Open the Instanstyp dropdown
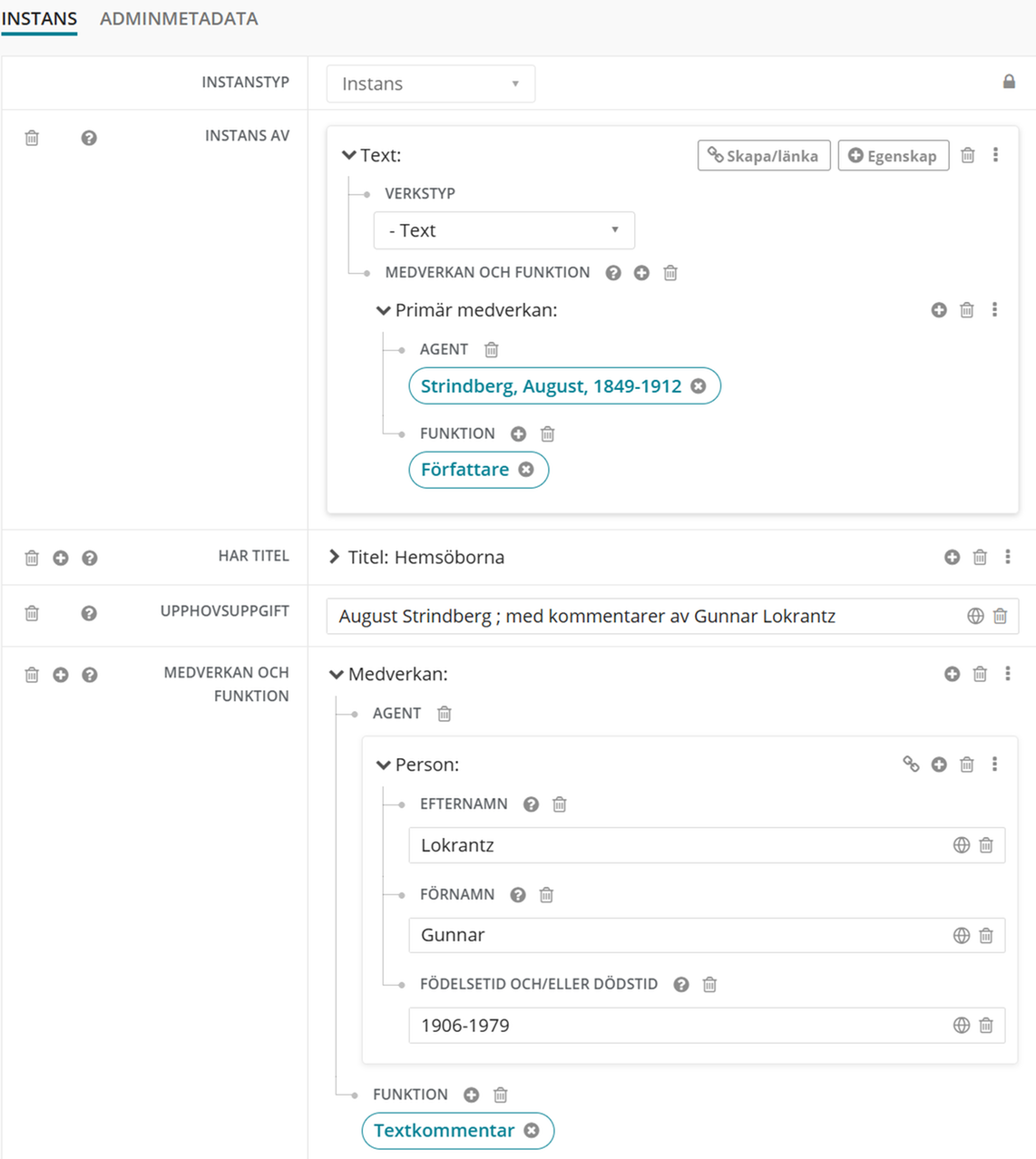Viewport: 1036px width, 1159px height. tap(431, 83)
